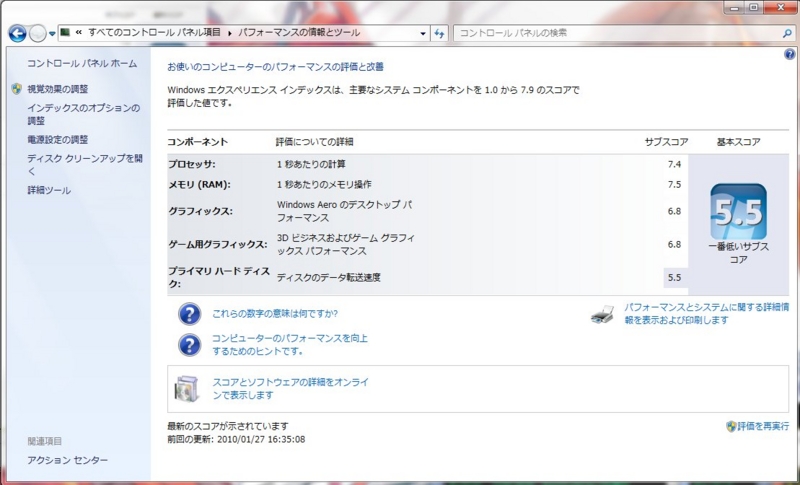Click the 5.5 base score badge

coord(738,212)
